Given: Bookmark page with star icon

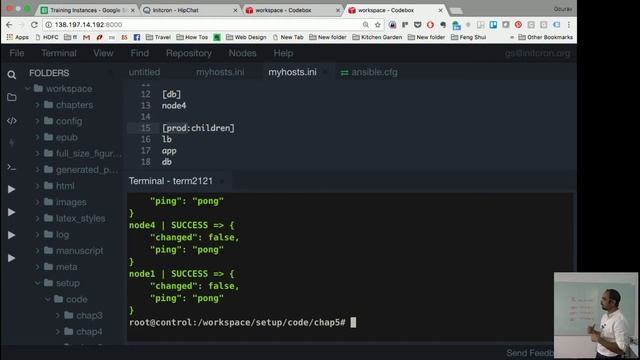Looking at the screenshot, I should pos(378,25).
